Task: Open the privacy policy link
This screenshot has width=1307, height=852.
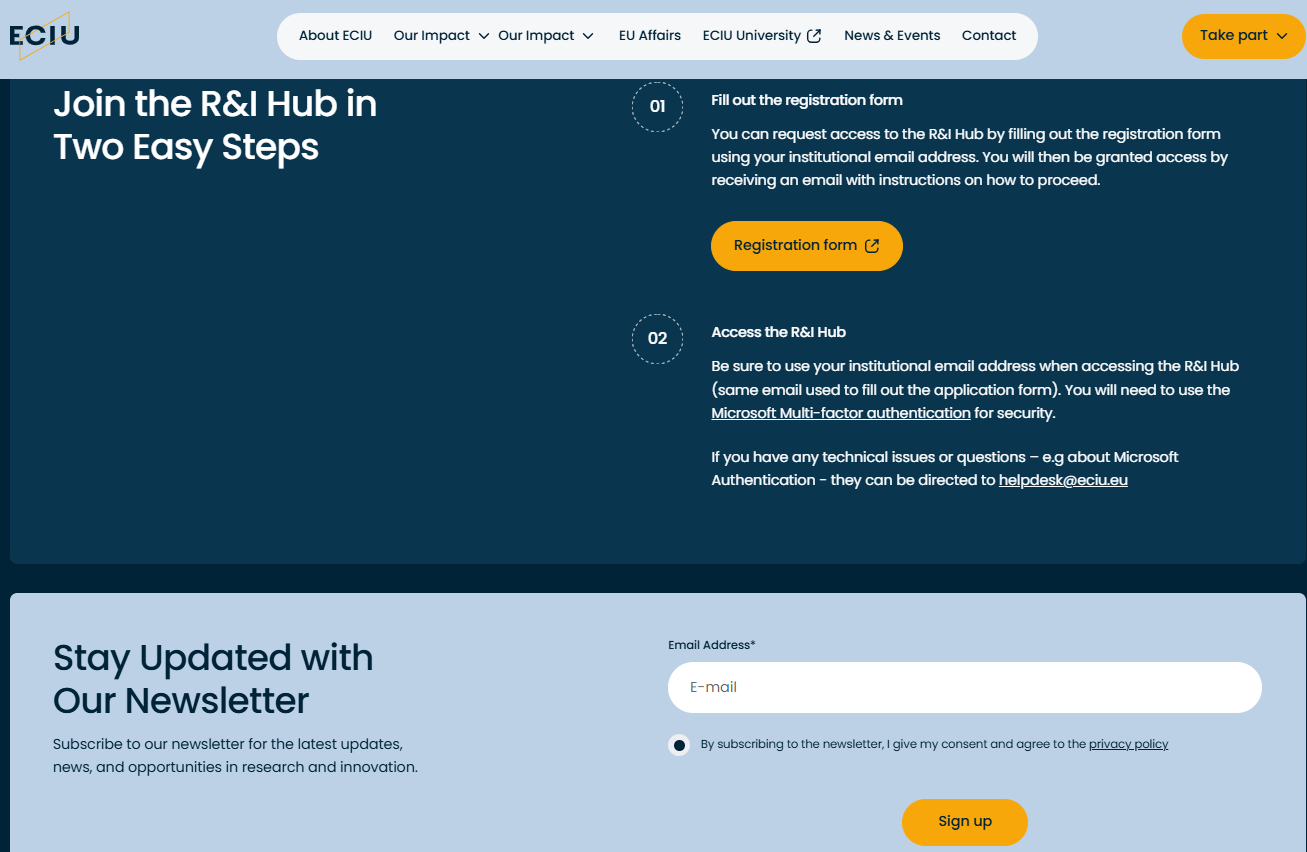Action: point(1128,744)
